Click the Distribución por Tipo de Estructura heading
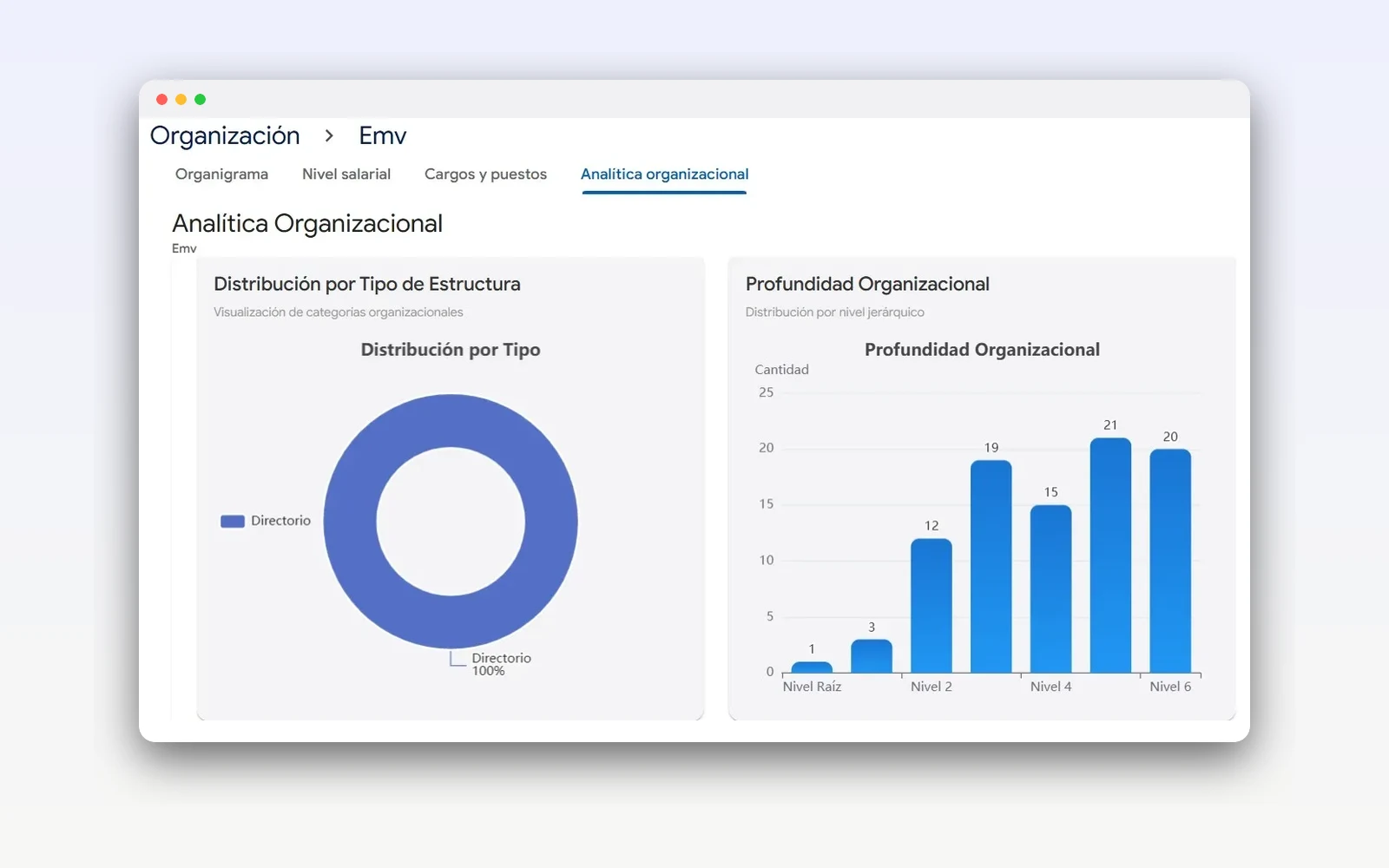The image size is (1389, 868). (x=367, y=284)
